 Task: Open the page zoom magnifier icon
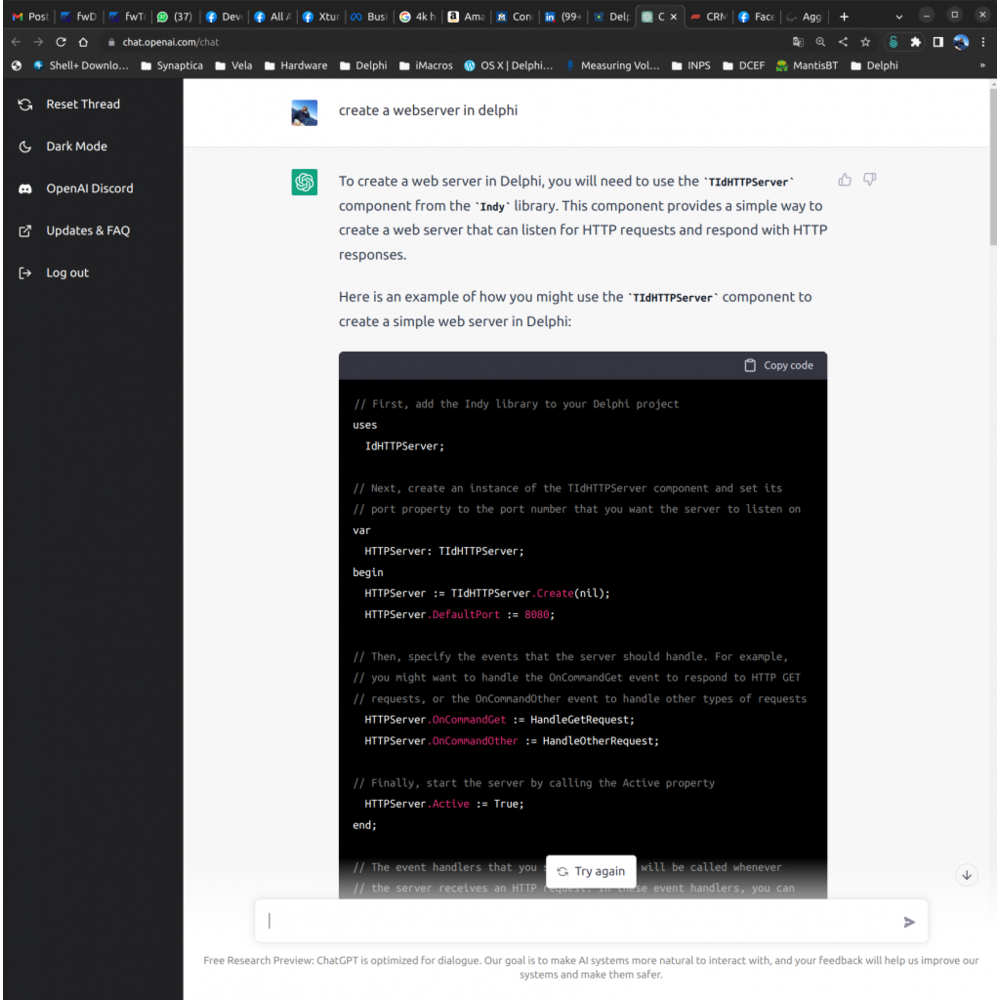pos(820,42)
